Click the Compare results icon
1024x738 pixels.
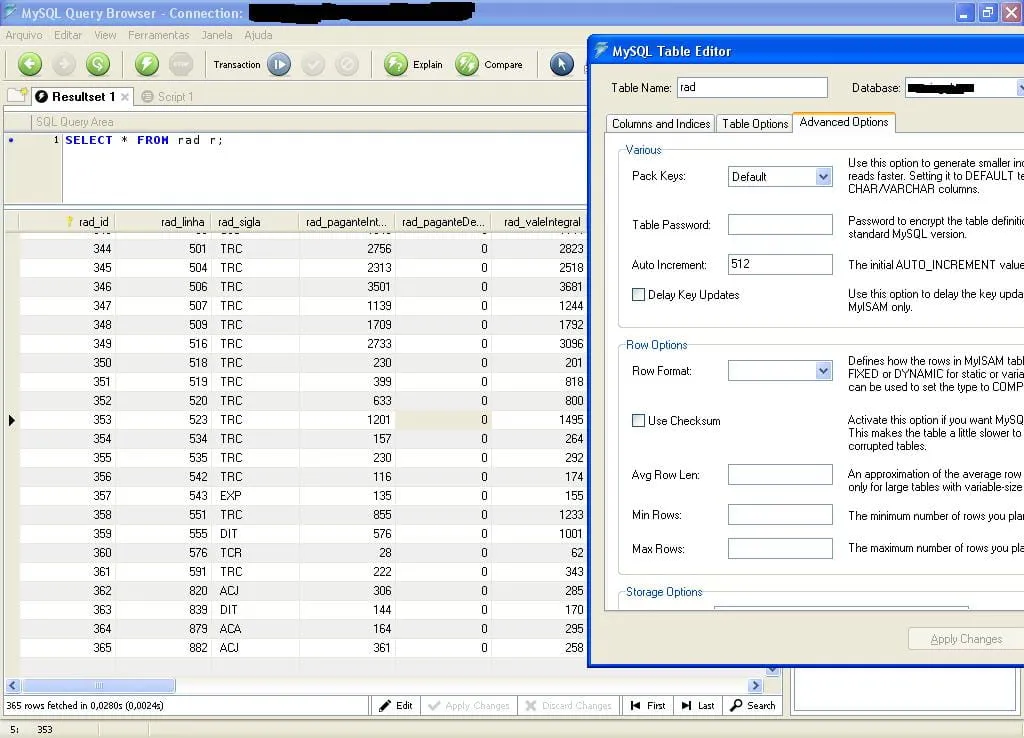click(467, 64)
